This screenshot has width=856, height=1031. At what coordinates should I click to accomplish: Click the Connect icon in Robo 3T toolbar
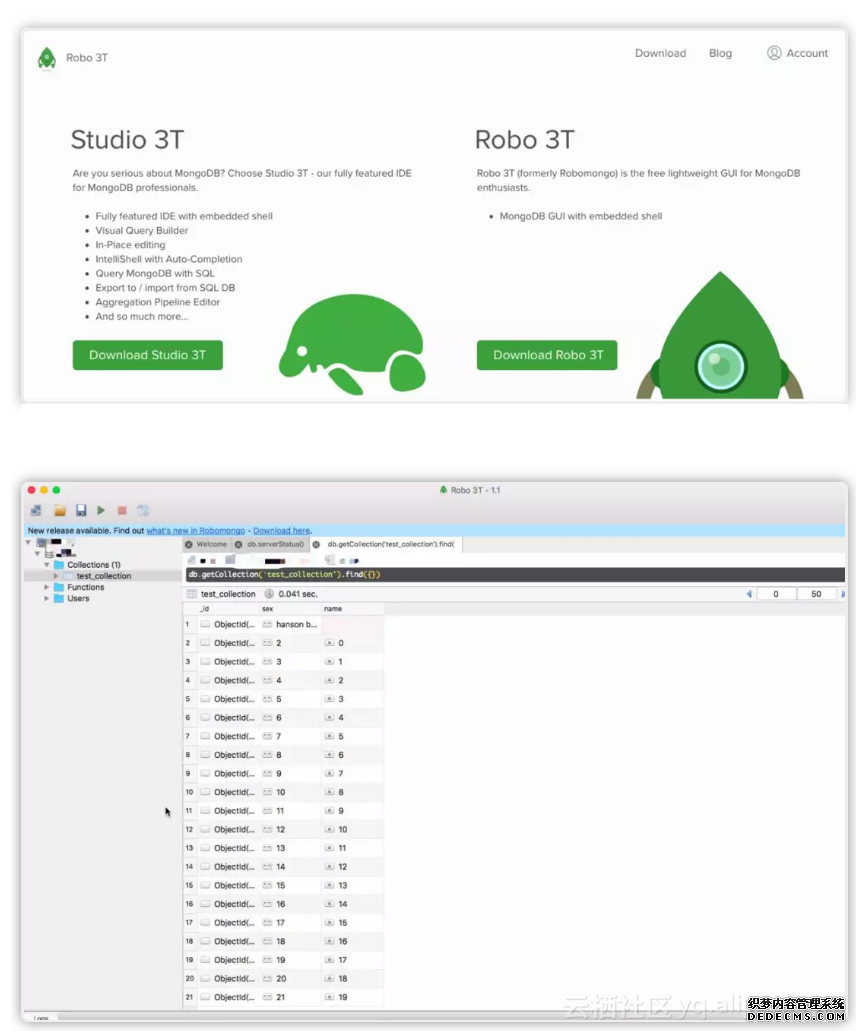tap(36, 510)
